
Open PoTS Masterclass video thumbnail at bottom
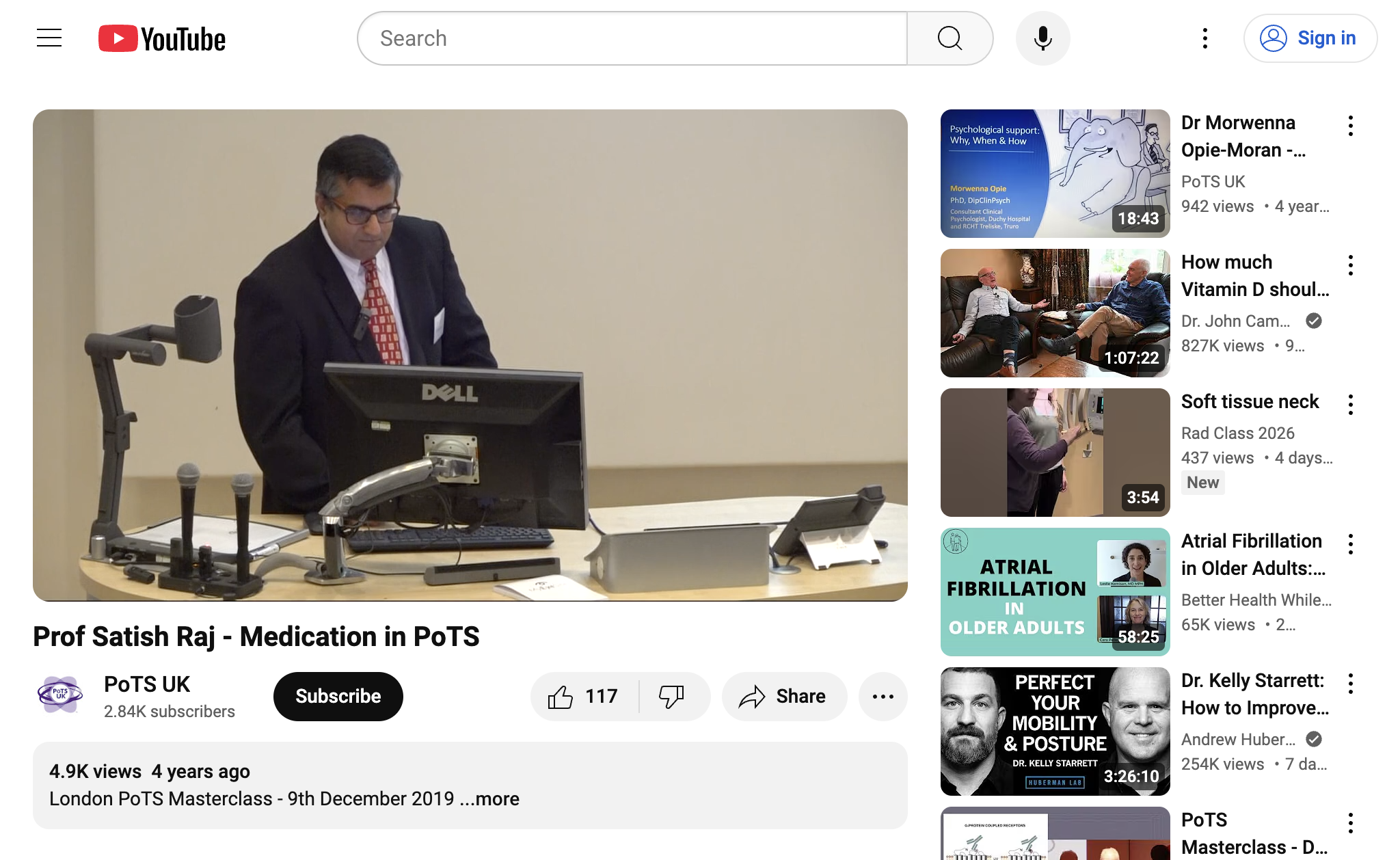point(1055,833)
